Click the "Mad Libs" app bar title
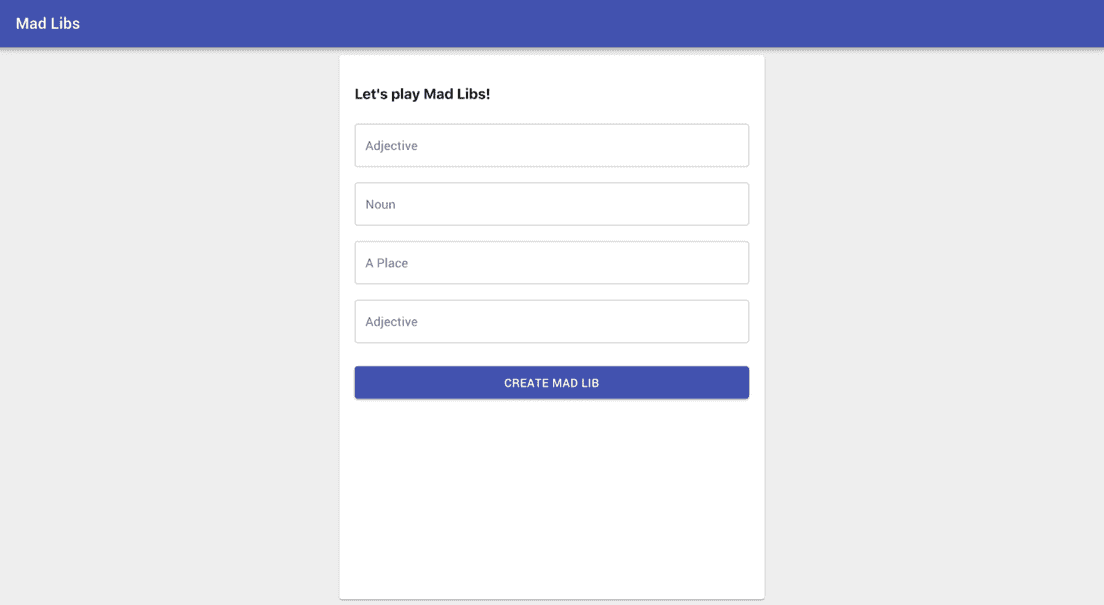1104x605 pixels. [x=48, y=23]
